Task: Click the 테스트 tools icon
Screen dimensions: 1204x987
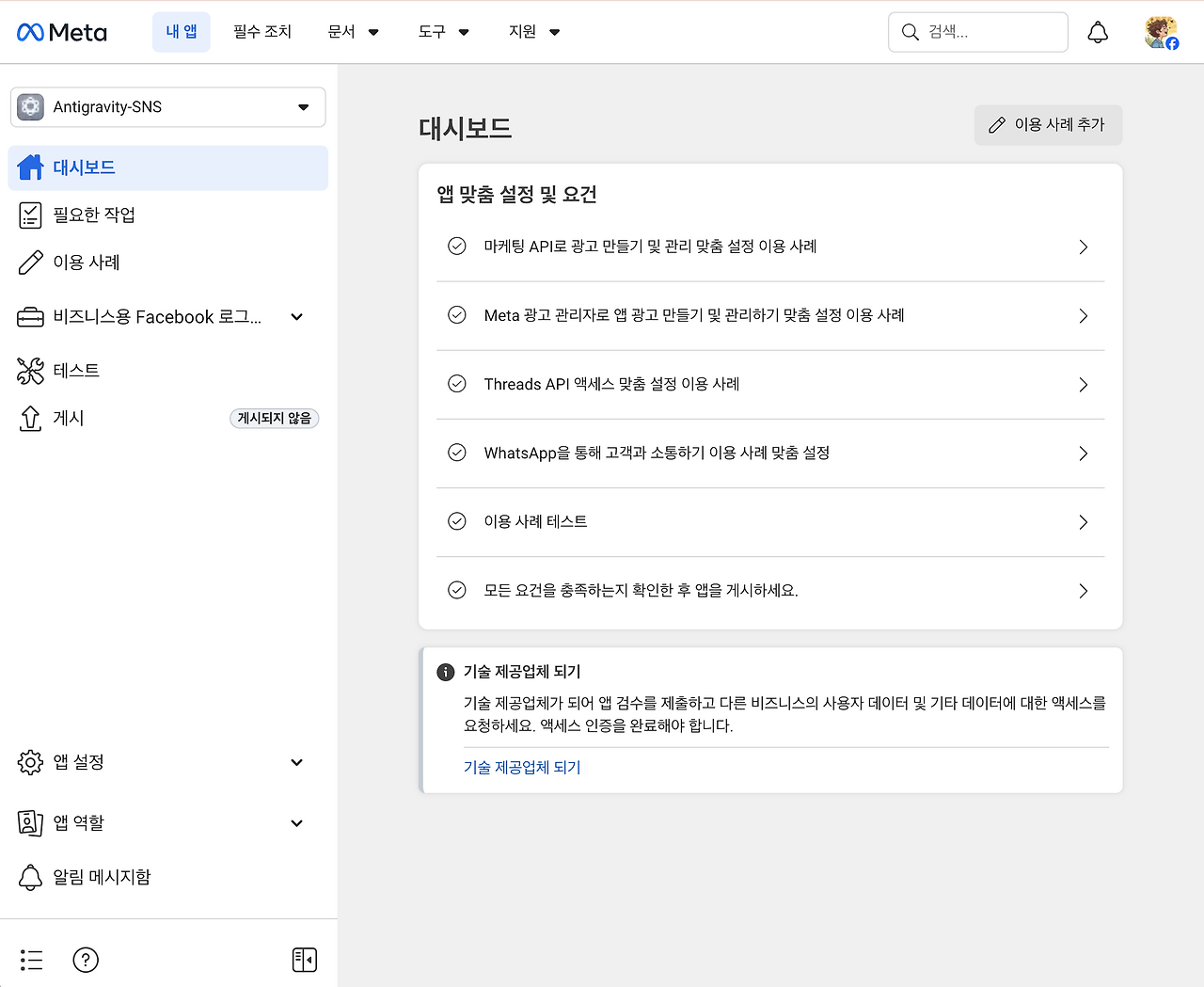Action: click(x=30, y=371)
